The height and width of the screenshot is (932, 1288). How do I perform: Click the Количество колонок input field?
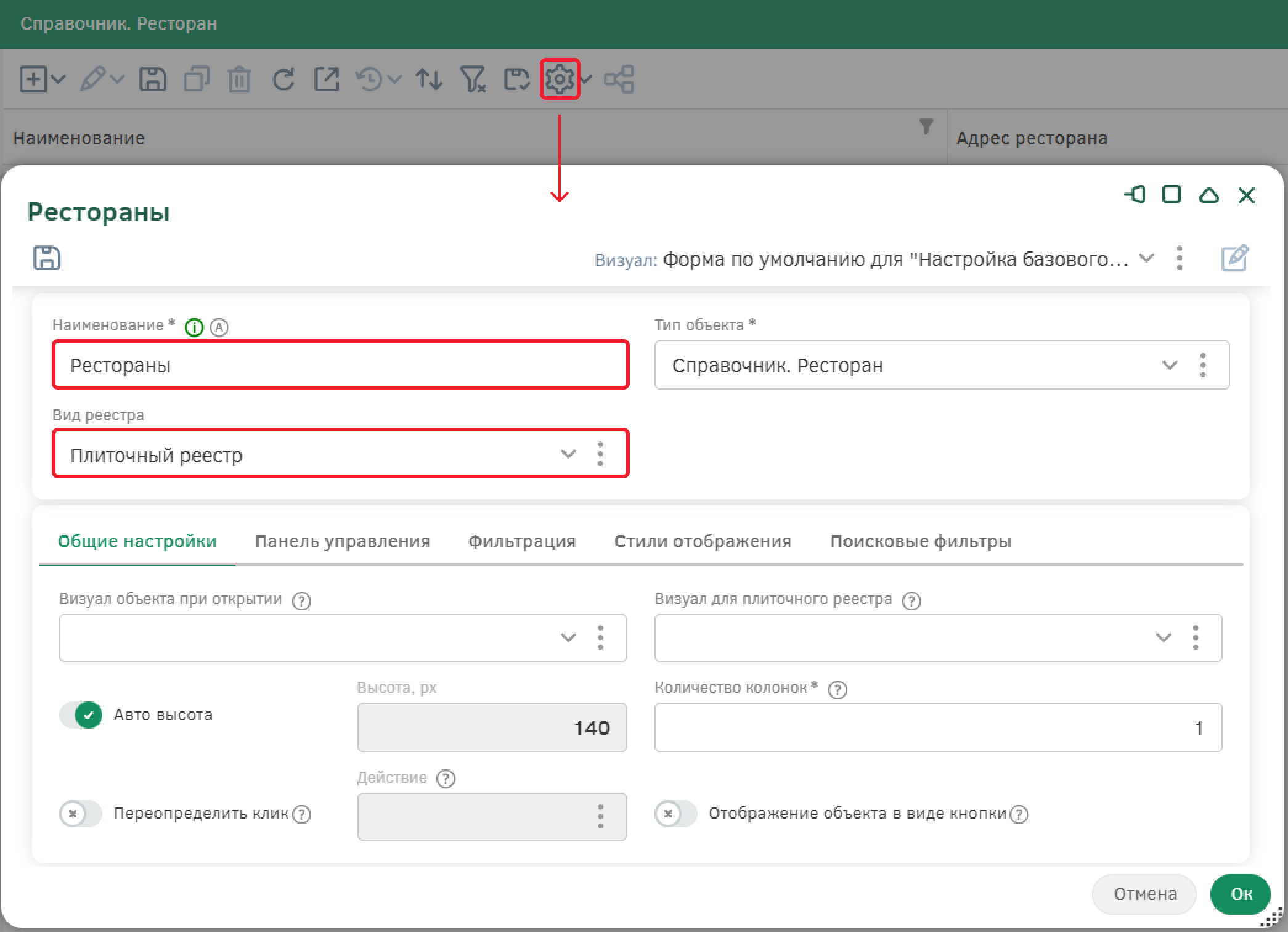coord(937,727)
